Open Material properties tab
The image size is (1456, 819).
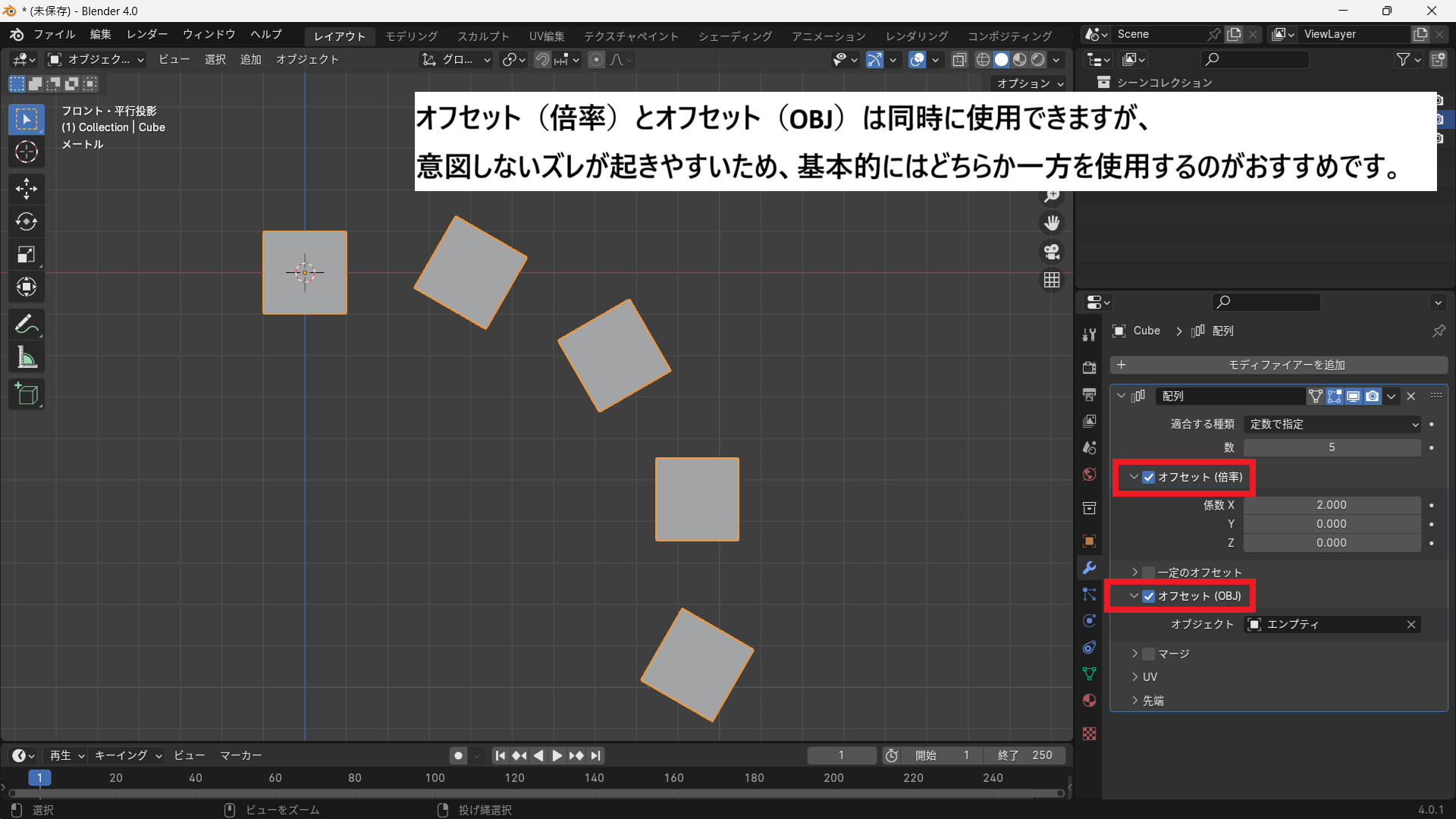tap(1090, 700)
